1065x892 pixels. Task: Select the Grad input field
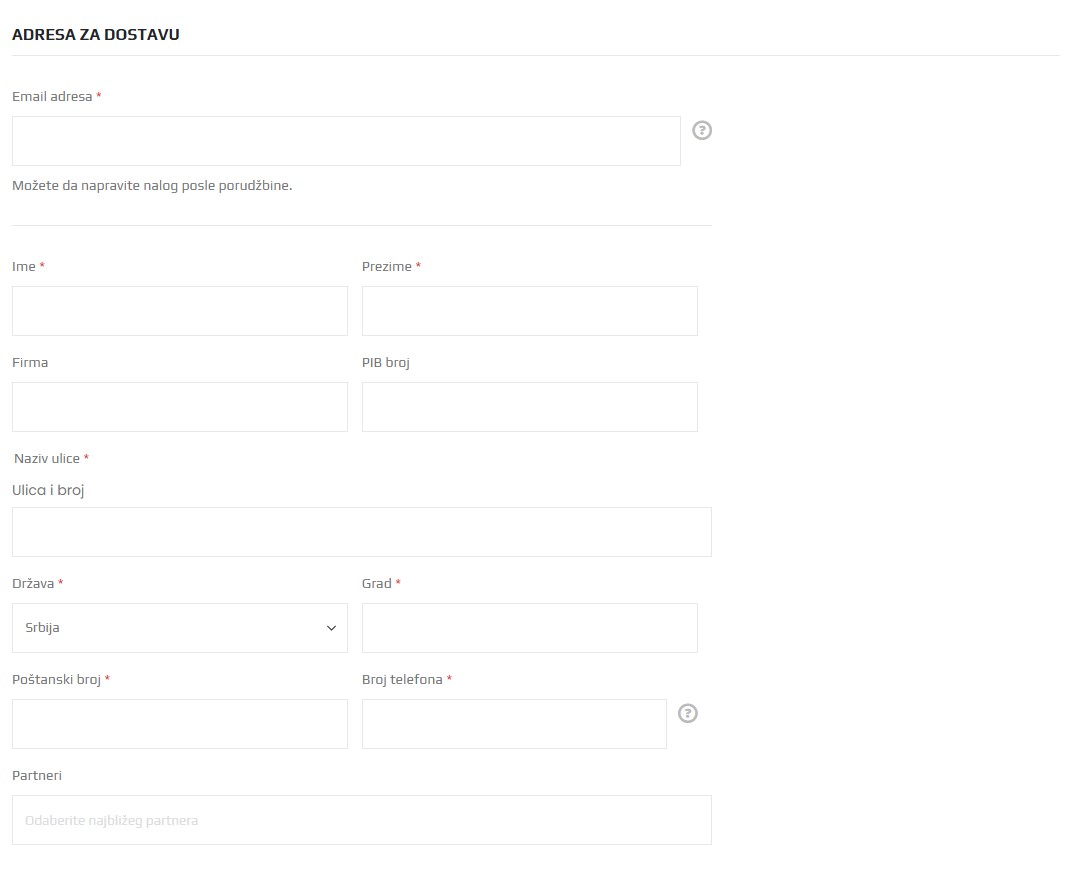pyautogui.click(x=529, y=628)
